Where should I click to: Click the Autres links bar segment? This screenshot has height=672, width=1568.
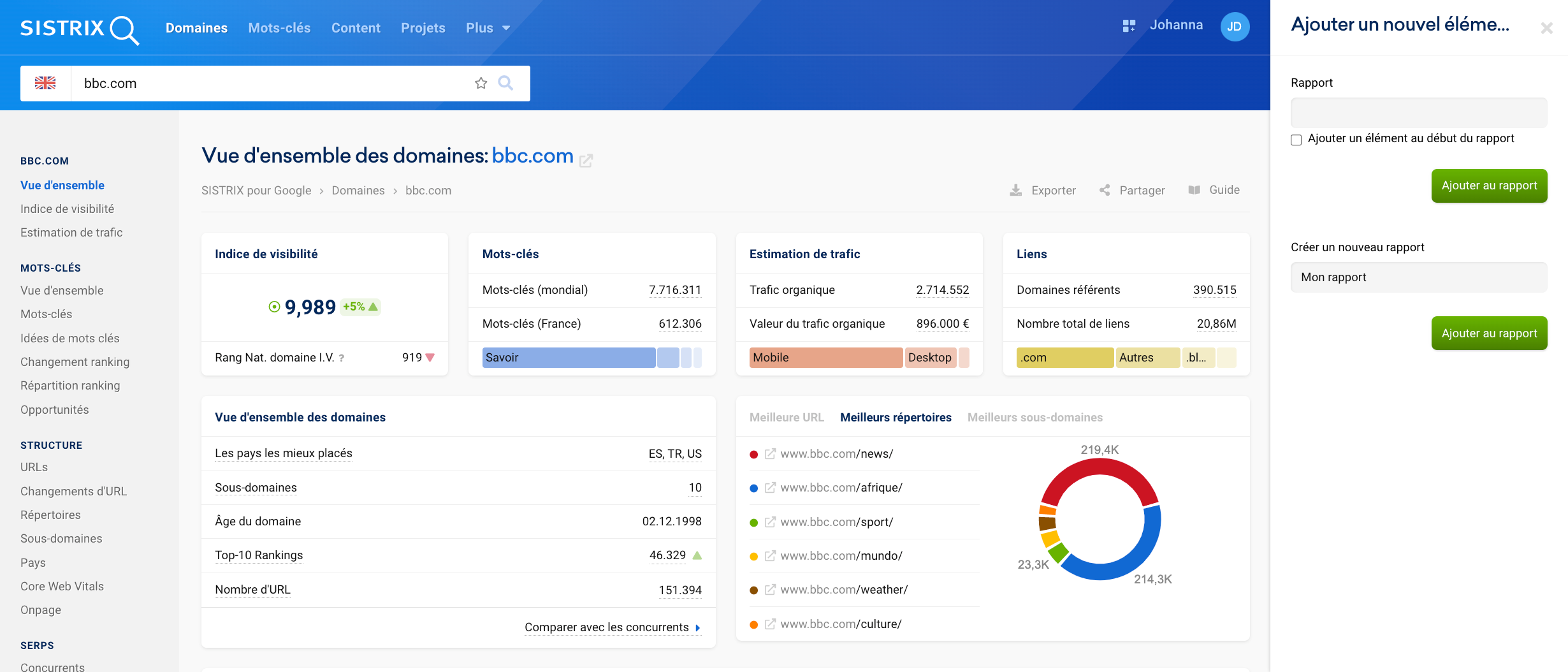[1148, 358]
